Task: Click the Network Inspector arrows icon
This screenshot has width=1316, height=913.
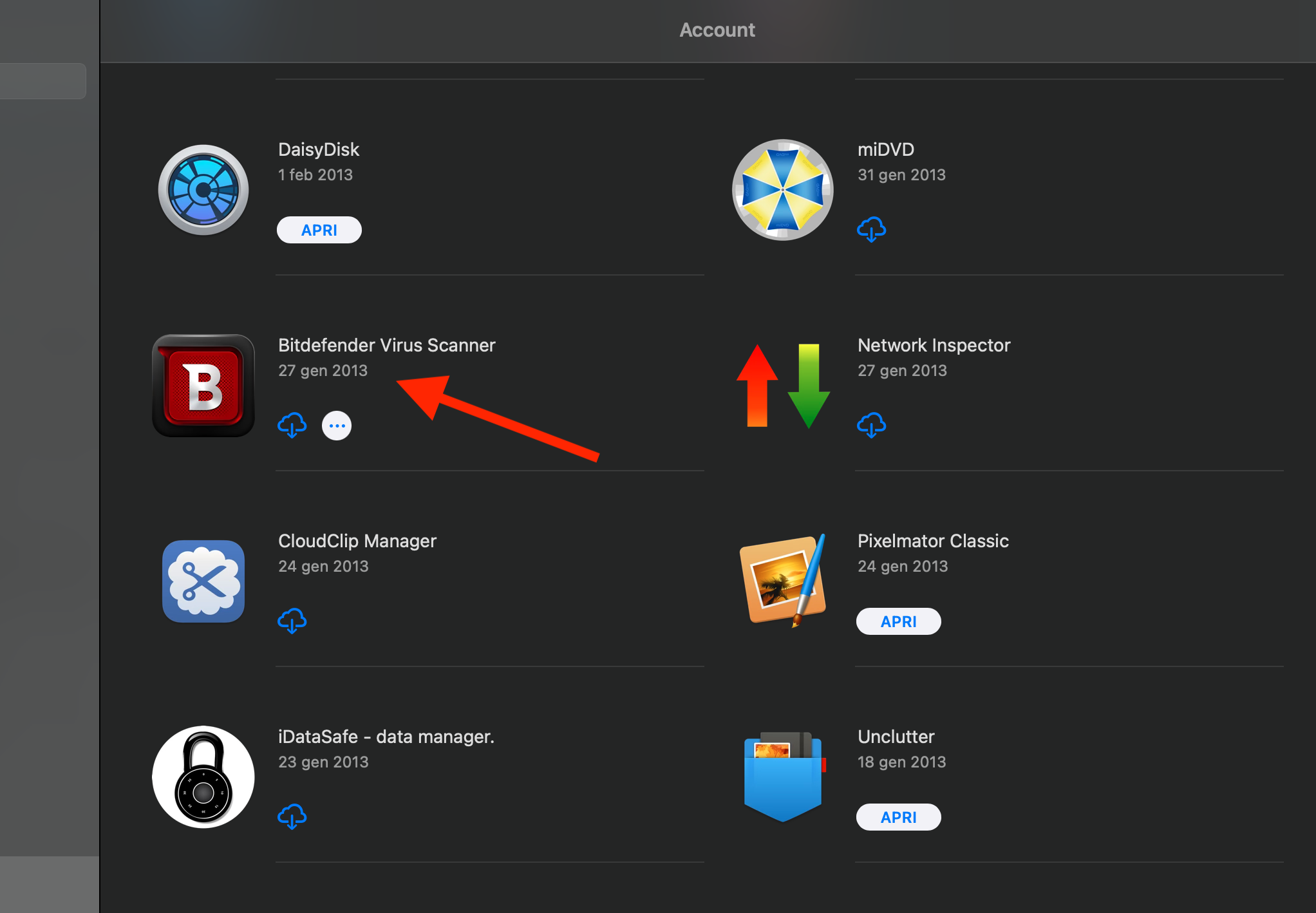Action: [783, 386]
